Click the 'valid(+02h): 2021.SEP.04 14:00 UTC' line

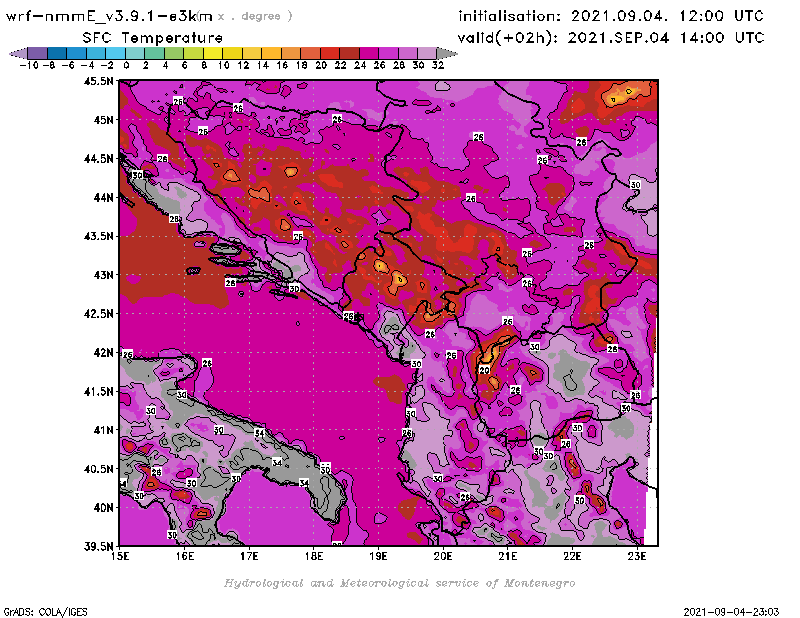pyautogui.click(x=611, y=38)
